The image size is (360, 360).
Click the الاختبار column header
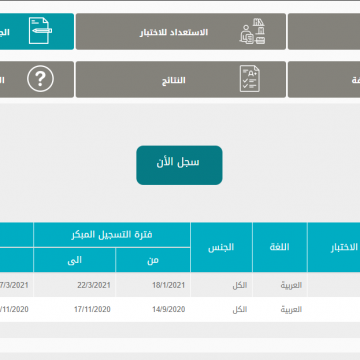[x=334, y=247]
